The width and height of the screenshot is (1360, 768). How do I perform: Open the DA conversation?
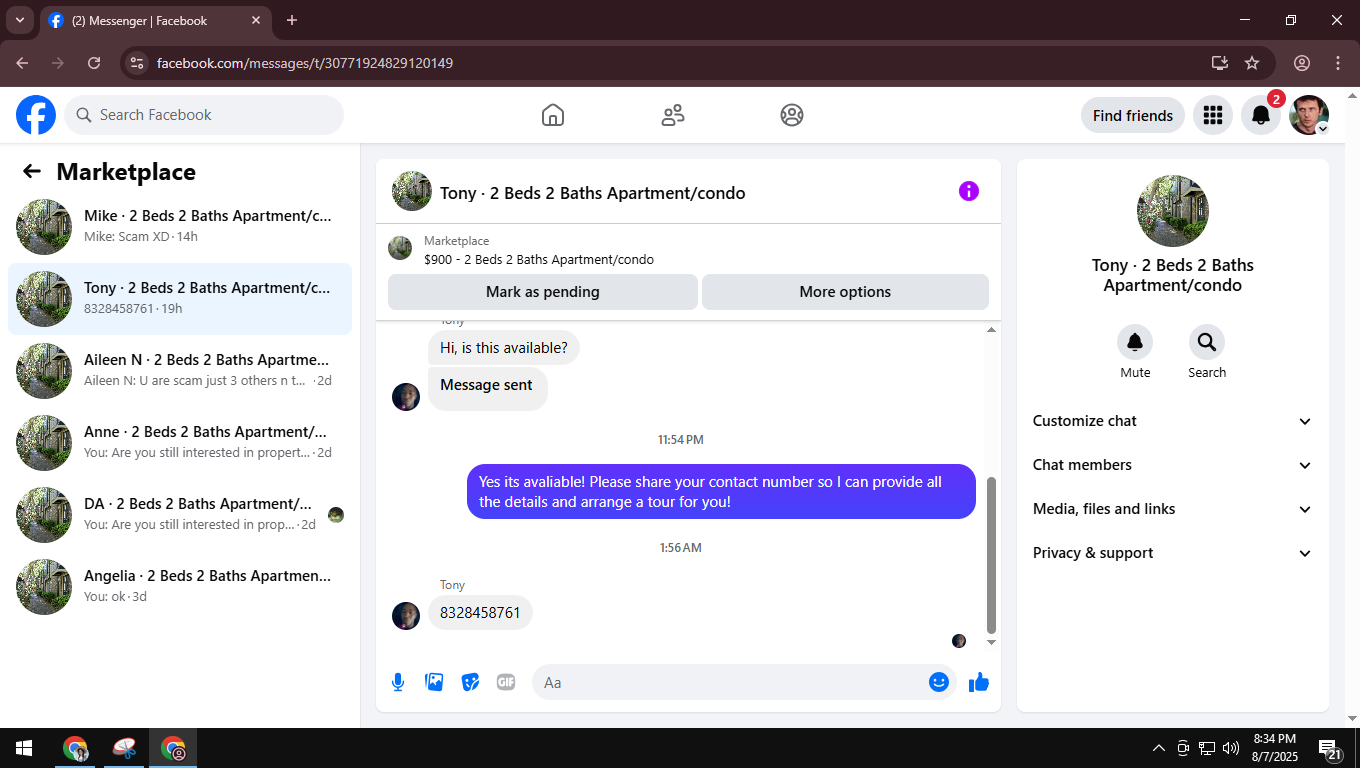pos(180,515)
